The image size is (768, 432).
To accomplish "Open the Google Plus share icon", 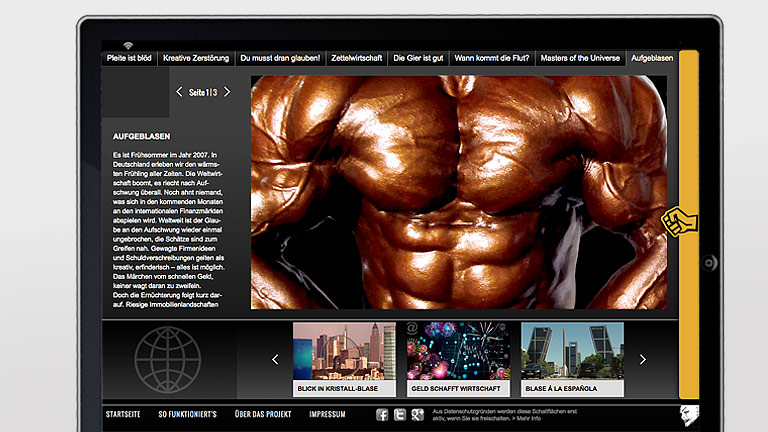I will point(417,415).
